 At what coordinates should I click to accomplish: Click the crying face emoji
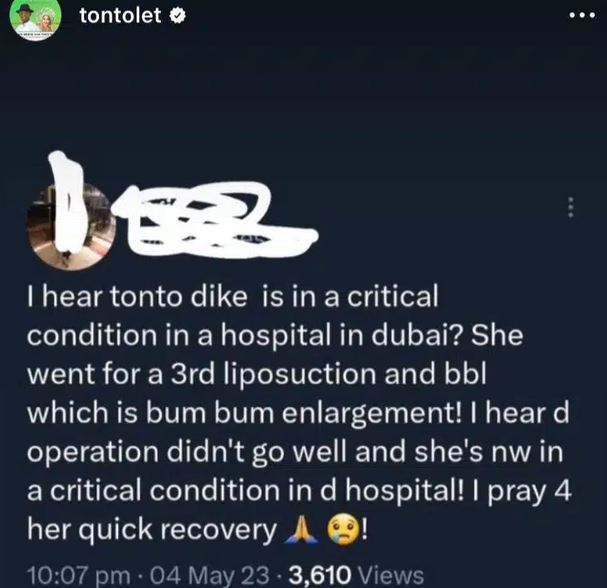[x=342, y=531]
